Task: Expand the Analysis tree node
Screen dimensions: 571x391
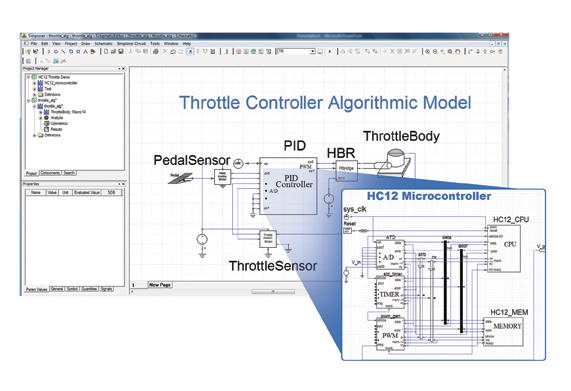Action: coord(41,118)
